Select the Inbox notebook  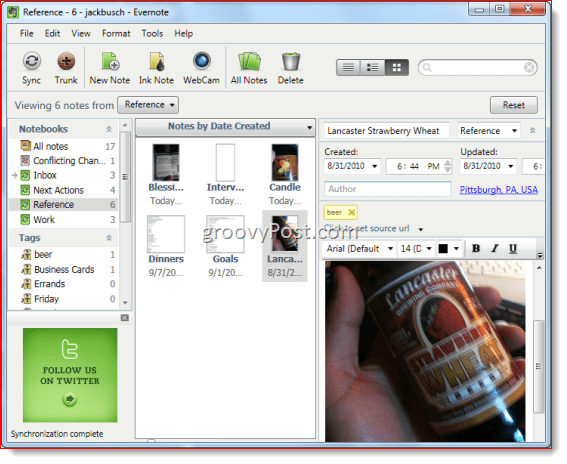[x=63, y=175]
